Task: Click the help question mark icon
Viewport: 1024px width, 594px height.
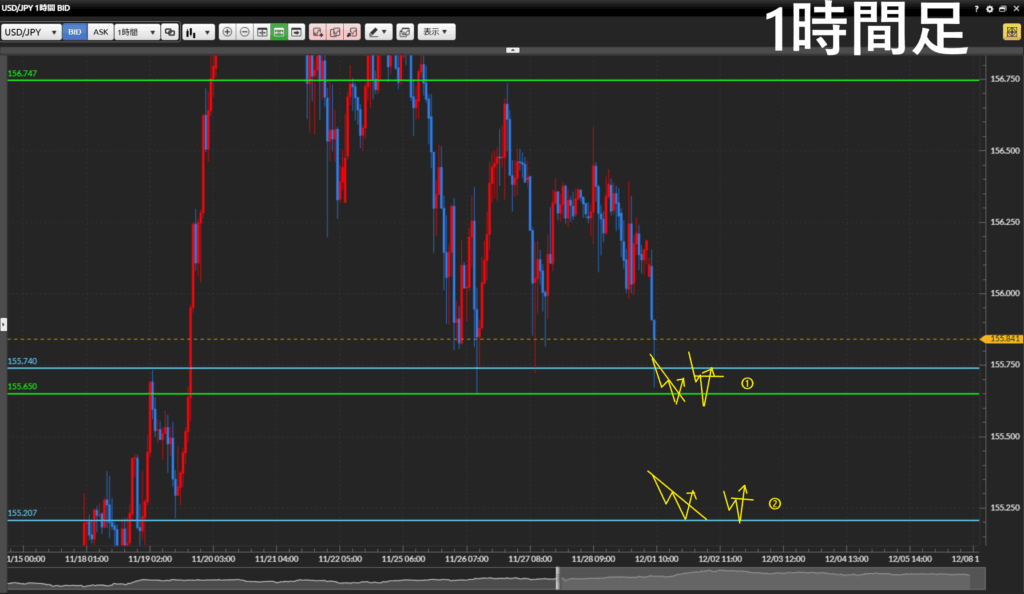Action: (977, 8)
